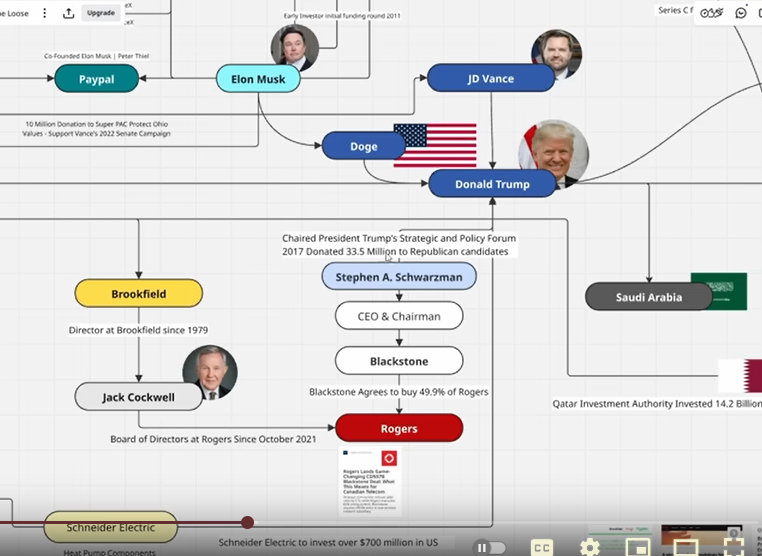
Task: Open the board three-dot options menu
Action: [x=45, y=13]
